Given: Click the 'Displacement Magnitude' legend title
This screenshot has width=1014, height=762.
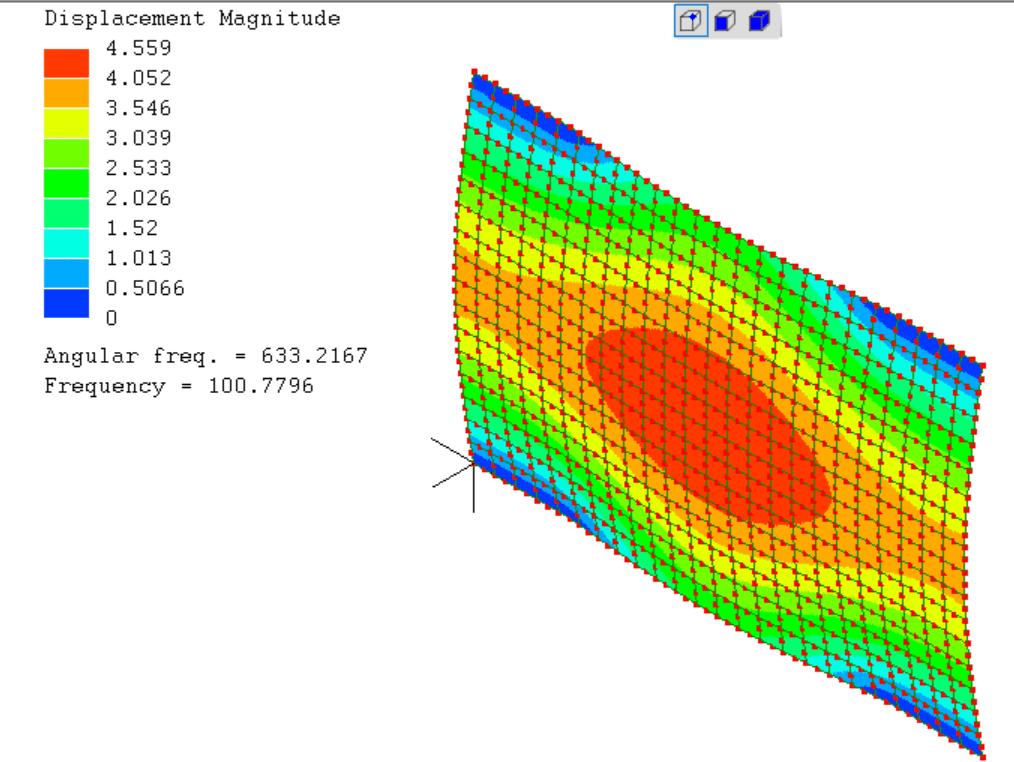Looking at the screenshot, I should point(192,18).
